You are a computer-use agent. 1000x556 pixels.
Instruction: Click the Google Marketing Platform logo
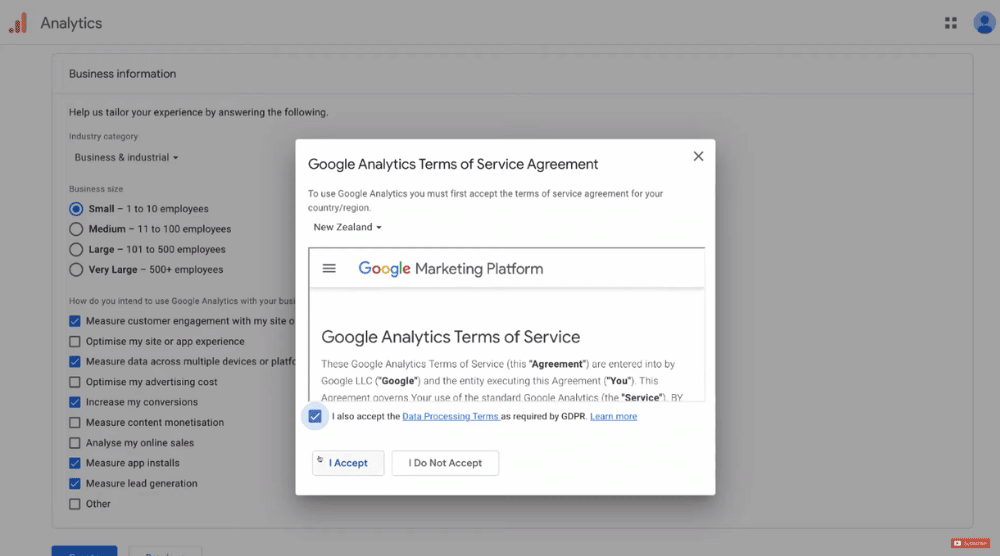point(450,268)
